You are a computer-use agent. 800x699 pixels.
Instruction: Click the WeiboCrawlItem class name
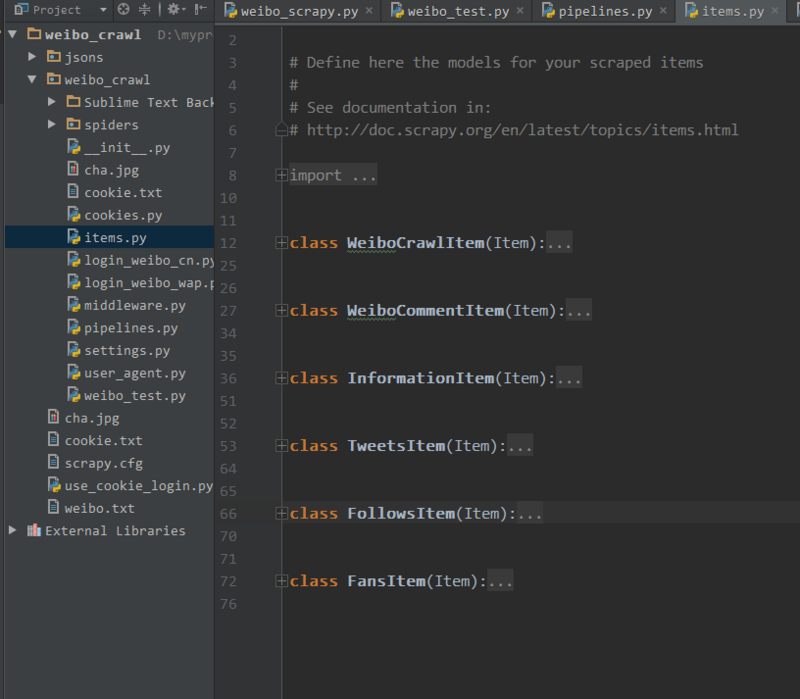click(416, 243)
